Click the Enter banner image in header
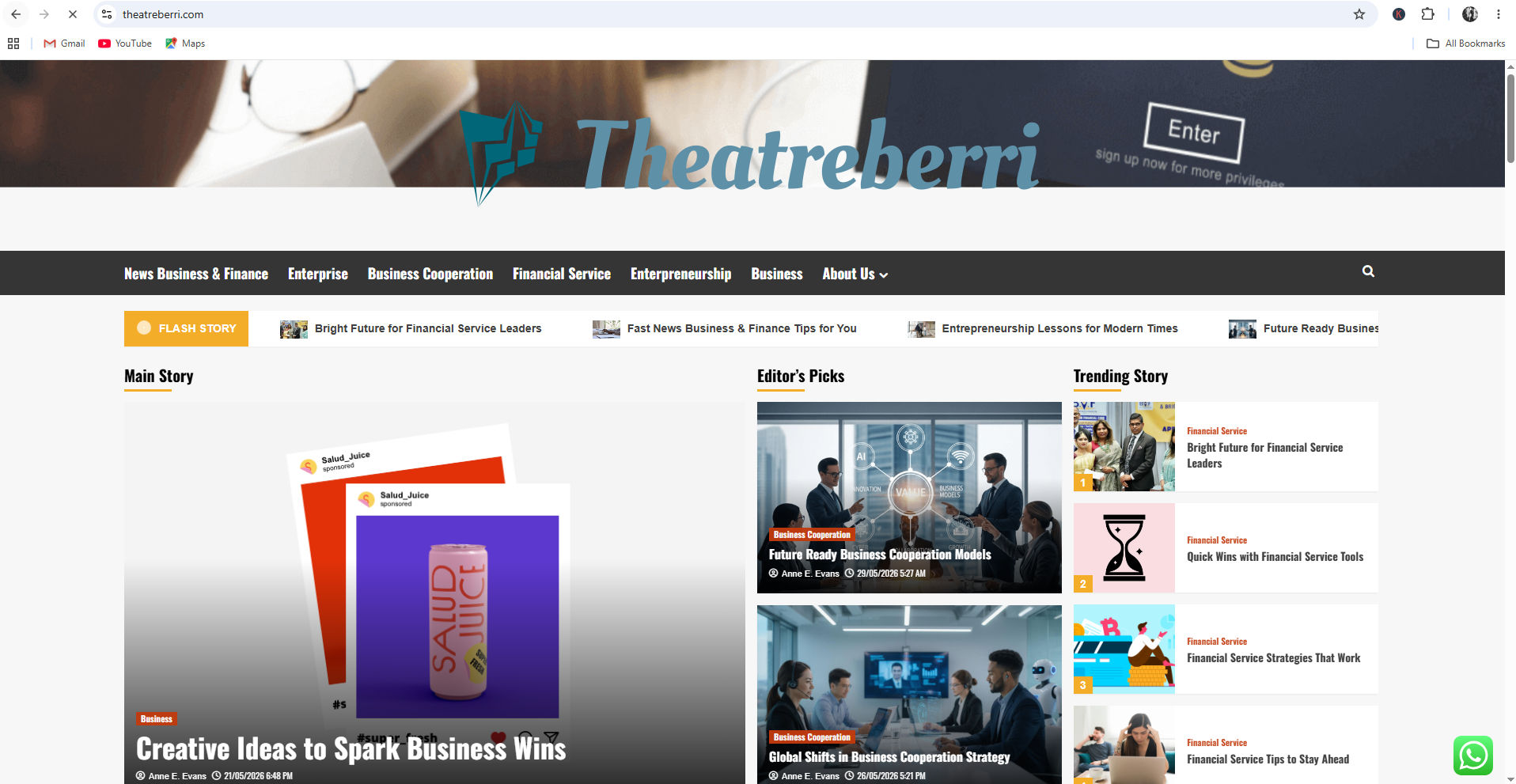The width and height of the screenshot is (1516, 784). point(1195,132)
